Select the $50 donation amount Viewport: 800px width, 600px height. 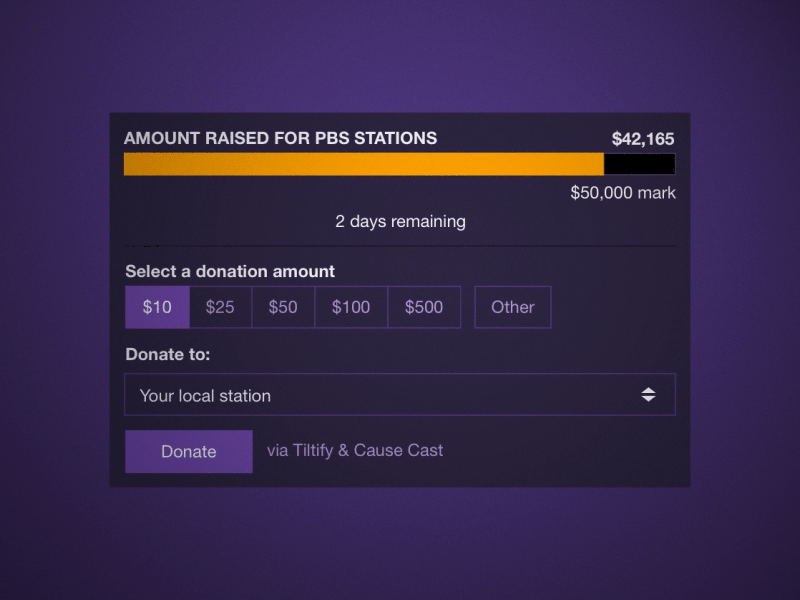coord(283,307)
